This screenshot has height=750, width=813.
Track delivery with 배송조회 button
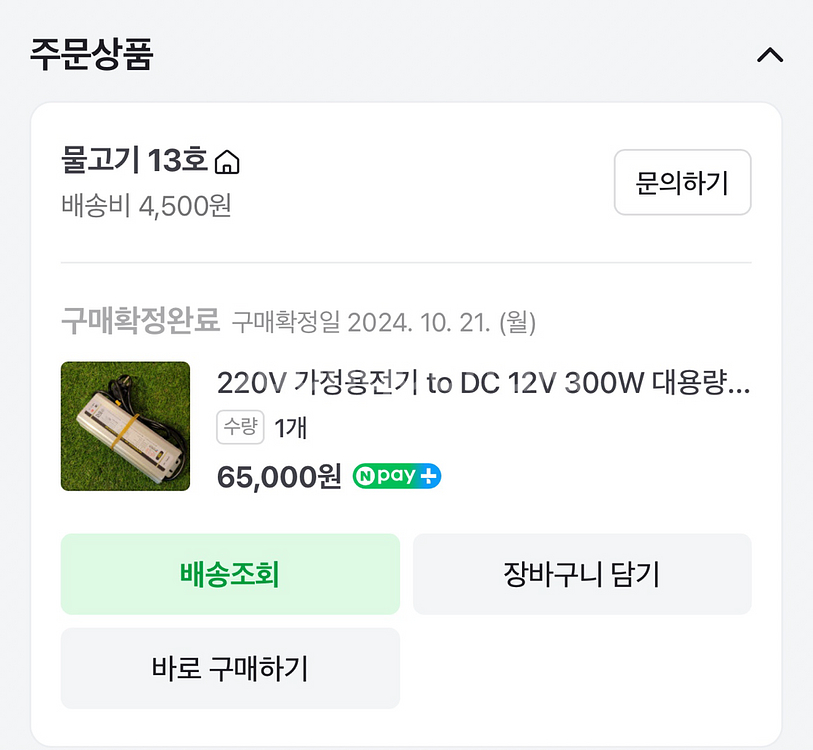(230, 574)
